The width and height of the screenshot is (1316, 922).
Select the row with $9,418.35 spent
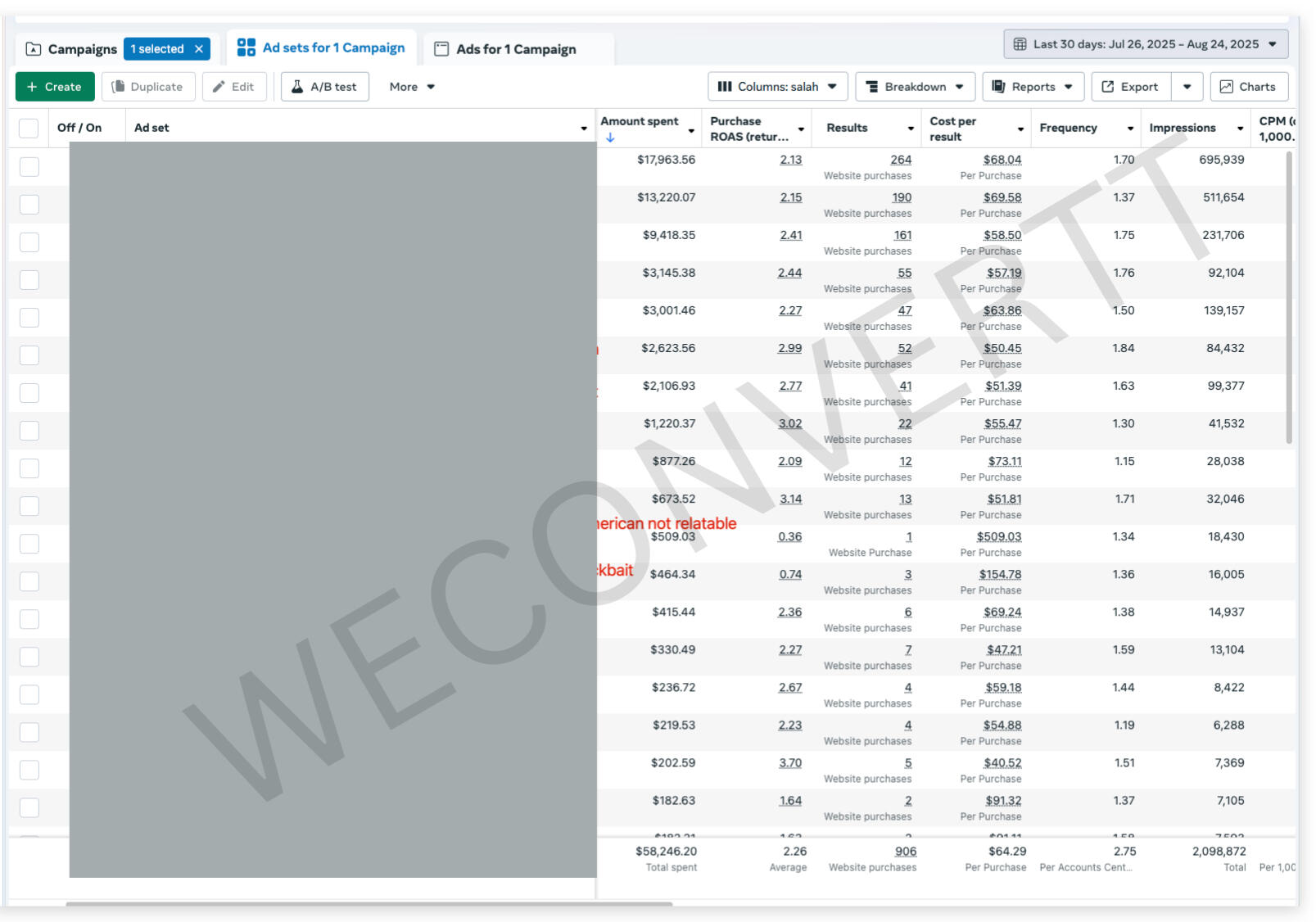tap(29, 242)
